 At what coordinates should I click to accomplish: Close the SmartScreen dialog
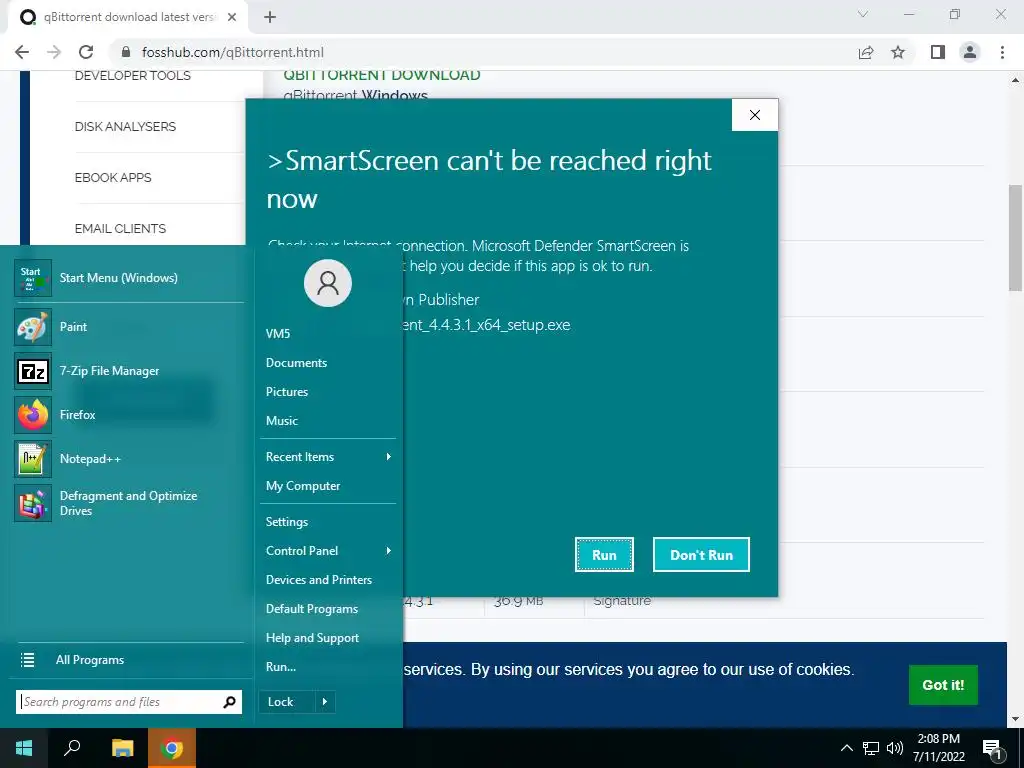pyautogui.click(x=755, y=115)
